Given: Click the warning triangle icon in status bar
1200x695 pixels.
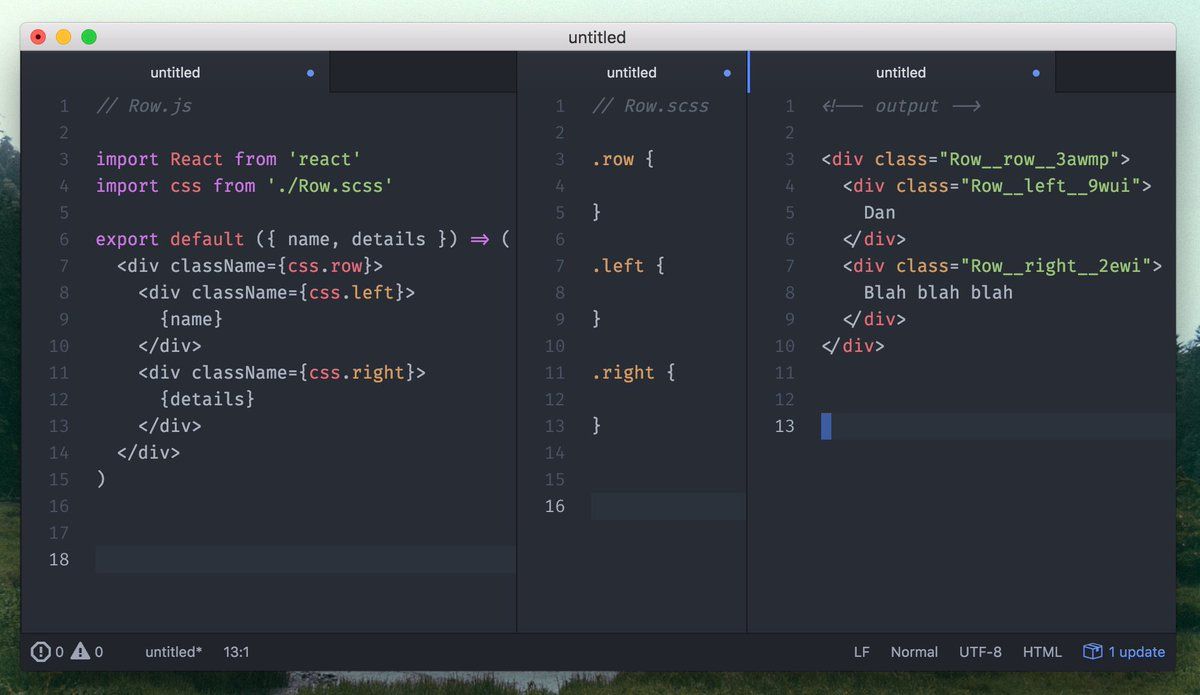Looking at the screenshot, I should (80, 652).
